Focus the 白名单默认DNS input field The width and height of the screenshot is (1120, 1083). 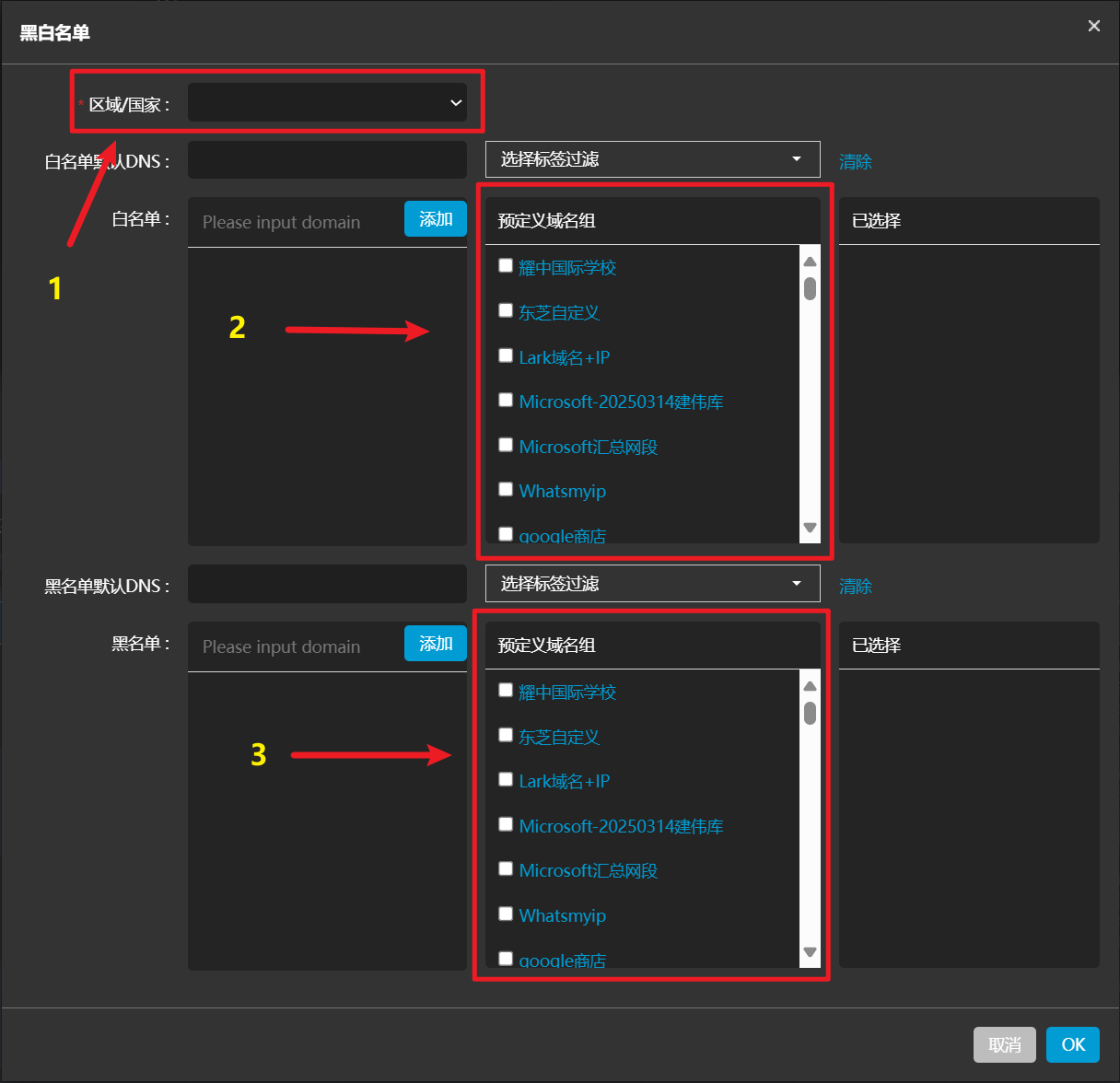tap(327, 160)
